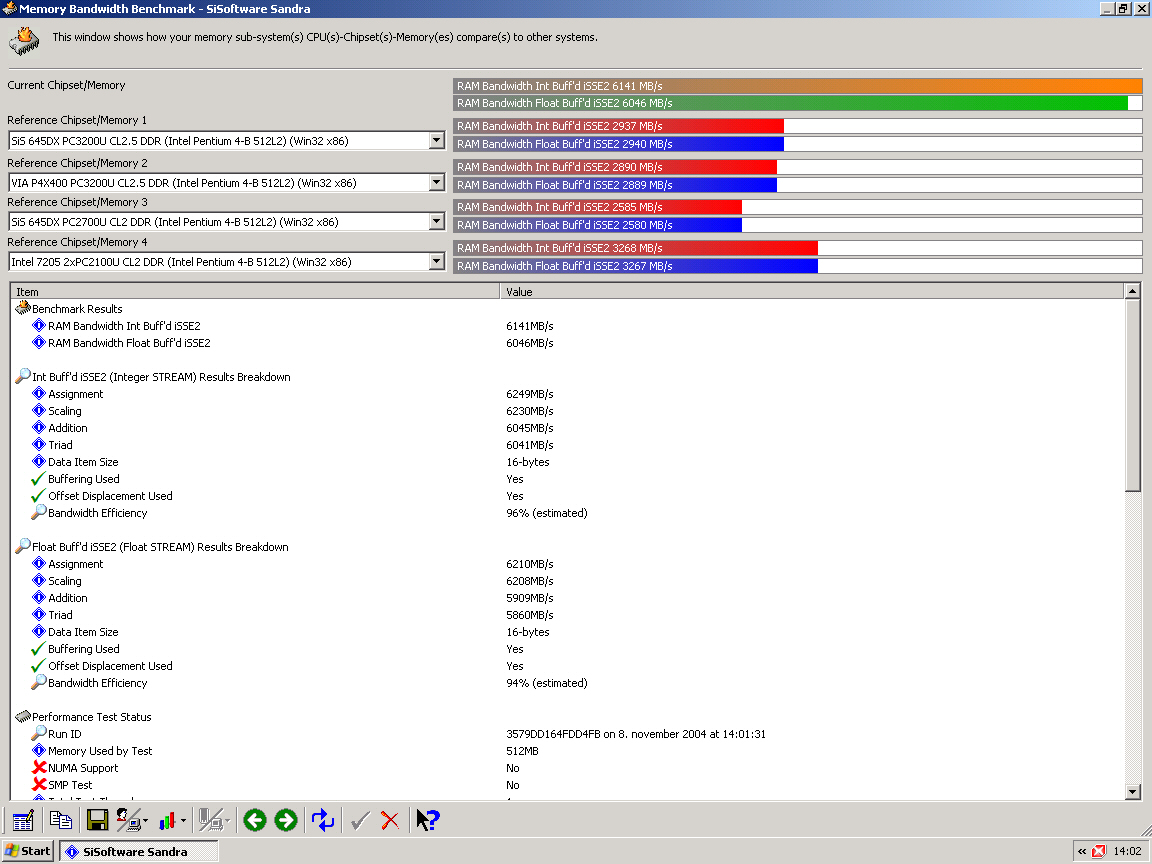Viewport: 1152px width, 864px height.
Task: Click the Run ID magnifier icon
Action: tap(39, 733)
